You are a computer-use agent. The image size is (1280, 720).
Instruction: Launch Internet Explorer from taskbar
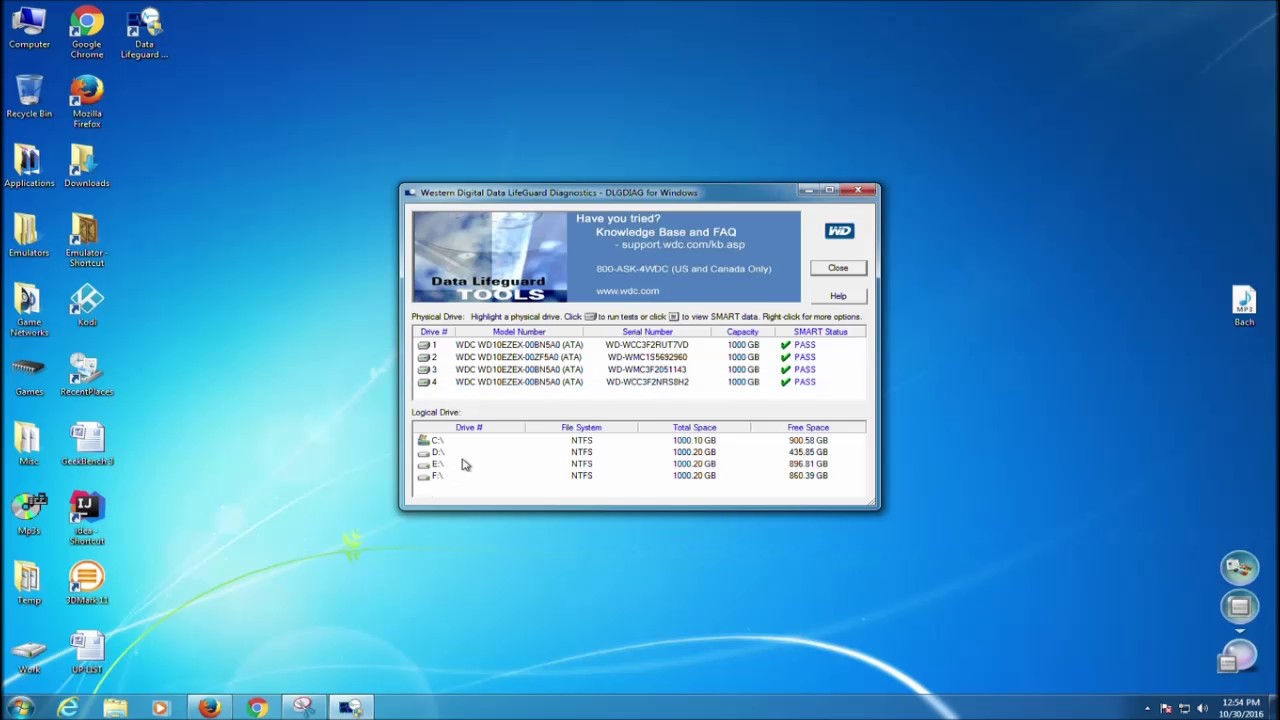[x=68, y=708]
